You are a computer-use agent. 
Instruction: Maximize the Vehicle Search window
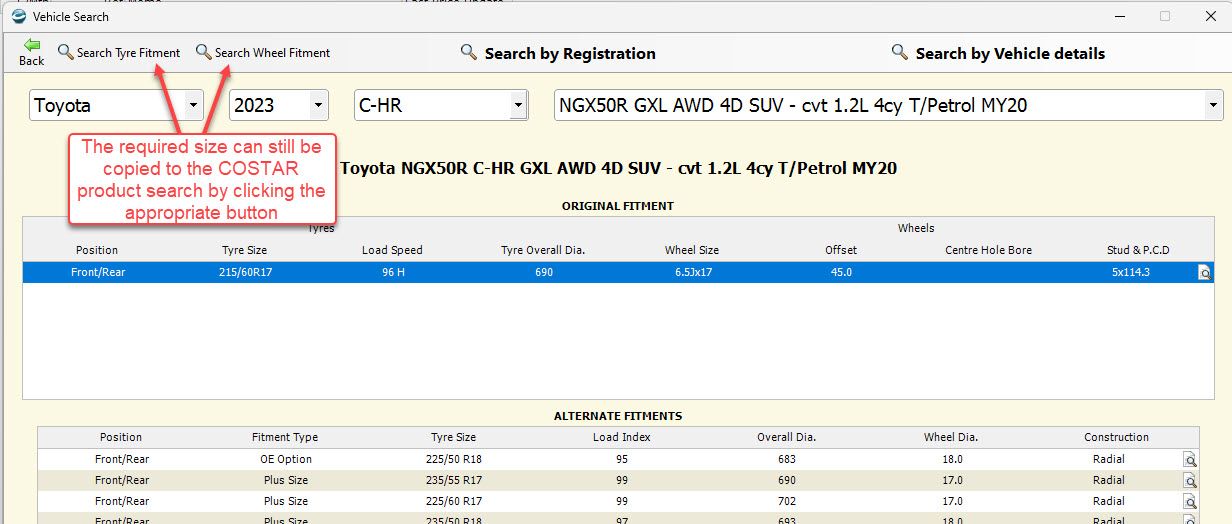pyautogui.click(x=1165, y=16)
